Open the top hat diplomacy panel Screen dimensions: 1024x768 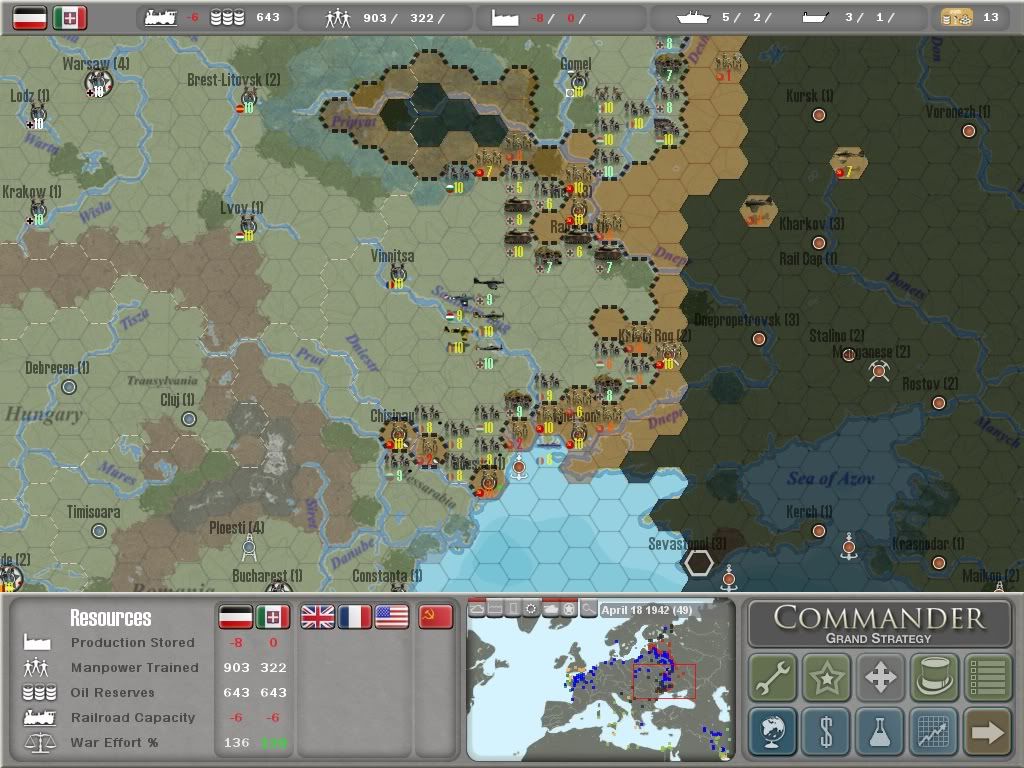(x=934, y=677)
